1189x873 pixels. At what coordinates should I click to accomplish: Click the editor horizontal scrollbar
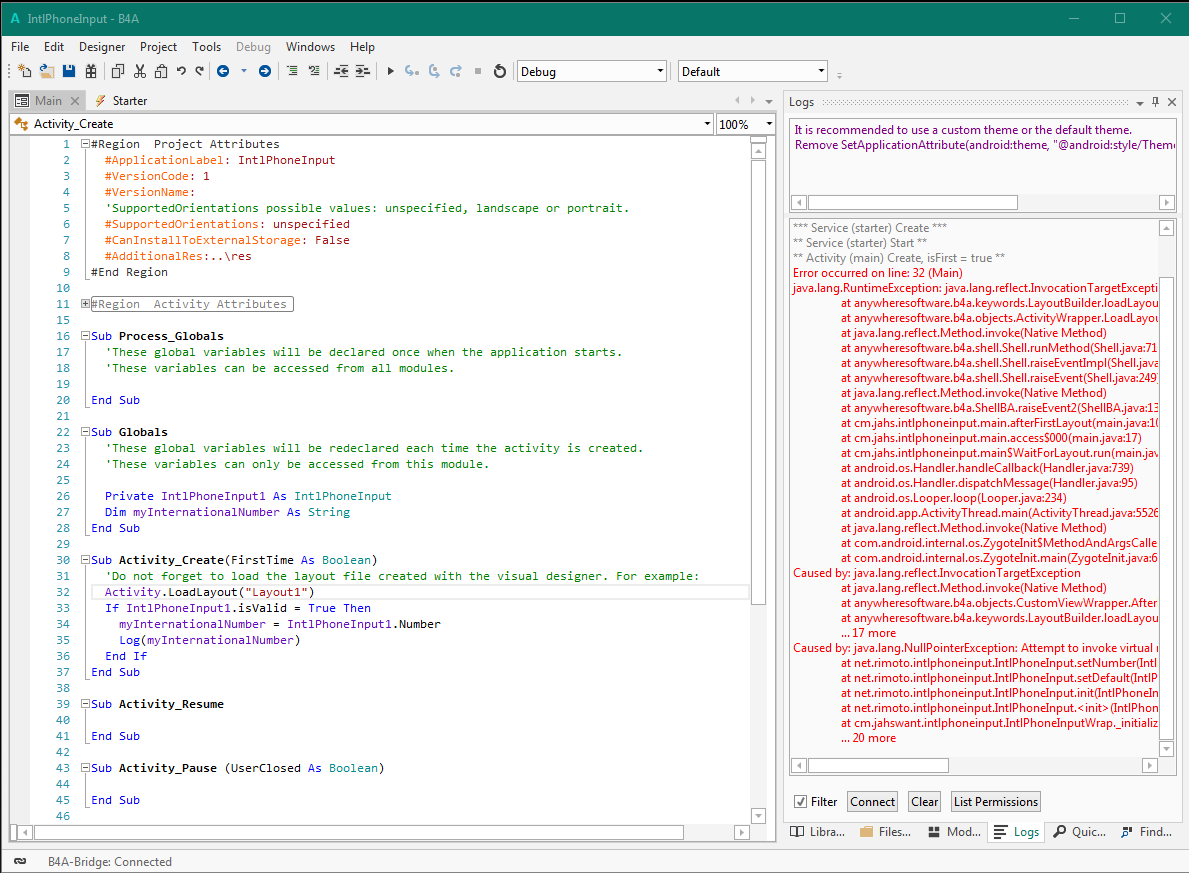[x=360, y=832]
